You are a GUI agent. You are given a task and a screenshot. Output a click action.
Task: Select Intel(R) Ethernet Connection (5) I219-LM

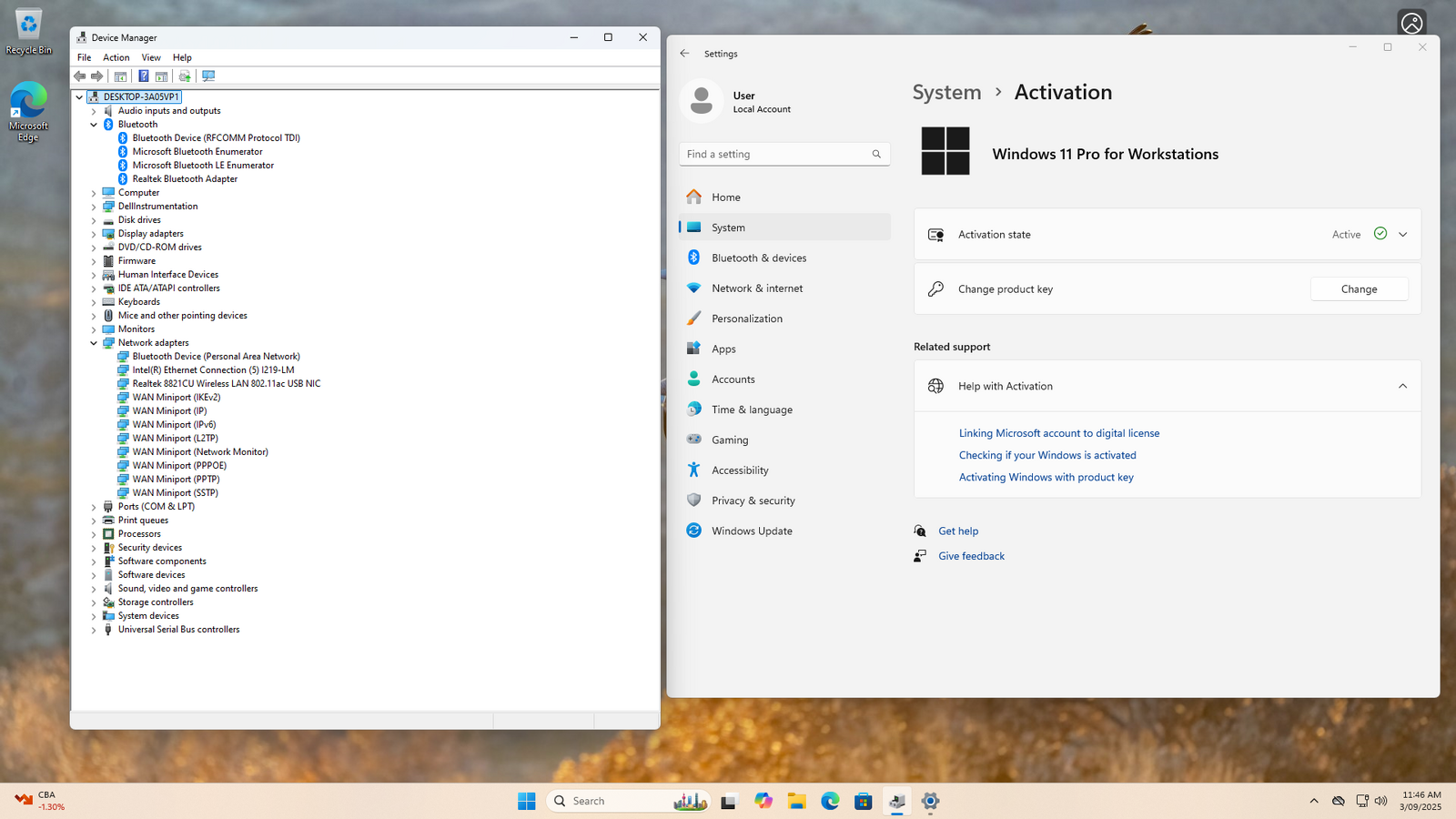pos(213,370)
